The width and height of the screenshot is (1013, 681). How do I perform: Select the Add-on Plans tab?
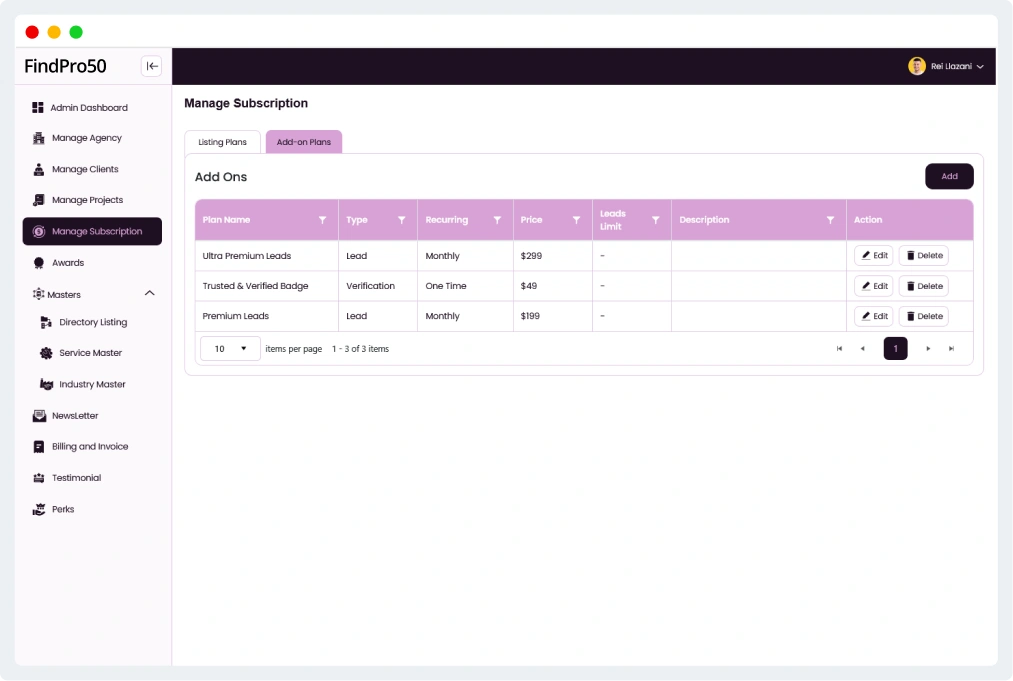point(304,142)
